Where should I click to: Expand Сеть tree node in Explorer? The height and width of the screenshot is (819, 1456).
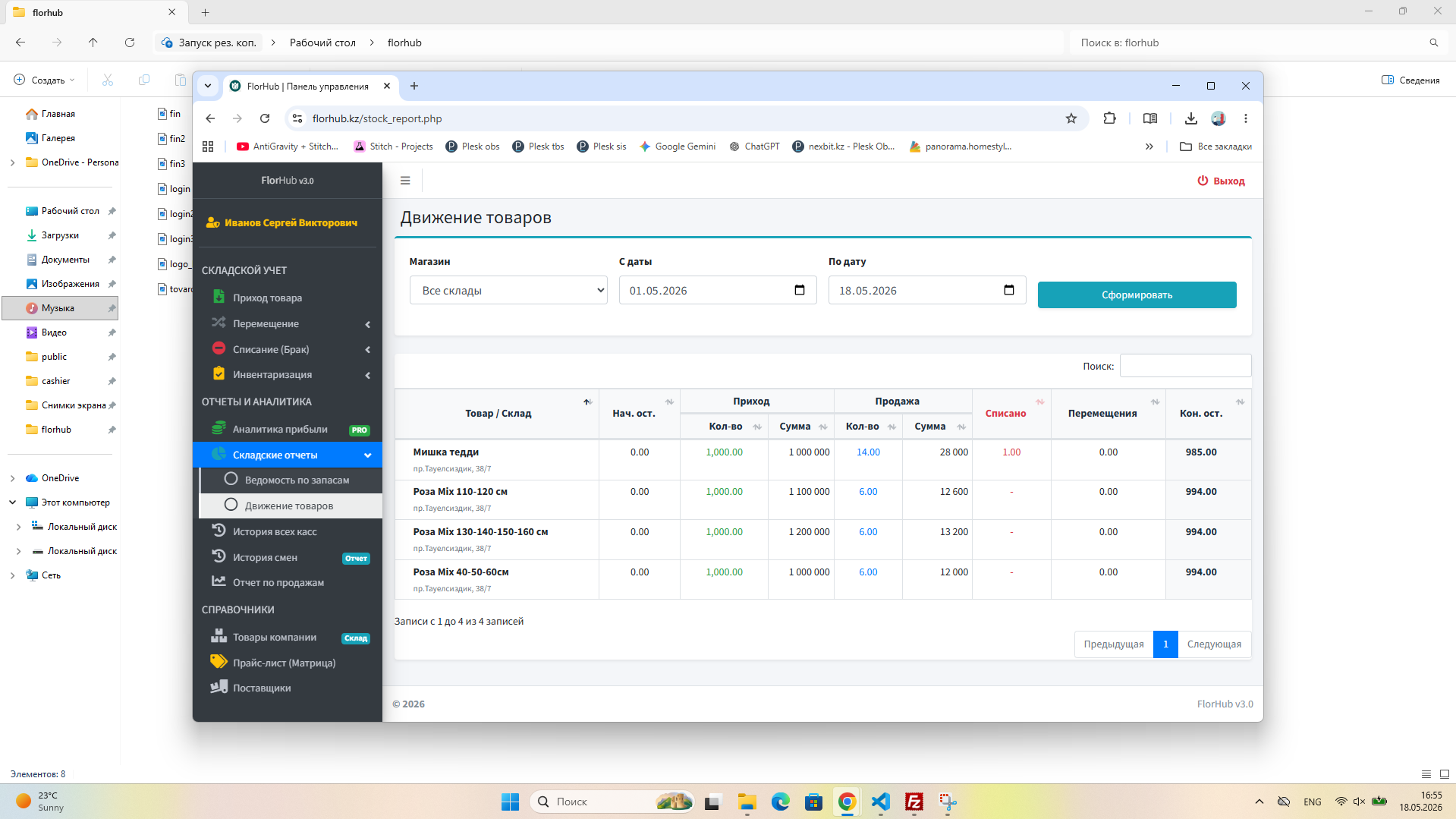tap(12, 575)
